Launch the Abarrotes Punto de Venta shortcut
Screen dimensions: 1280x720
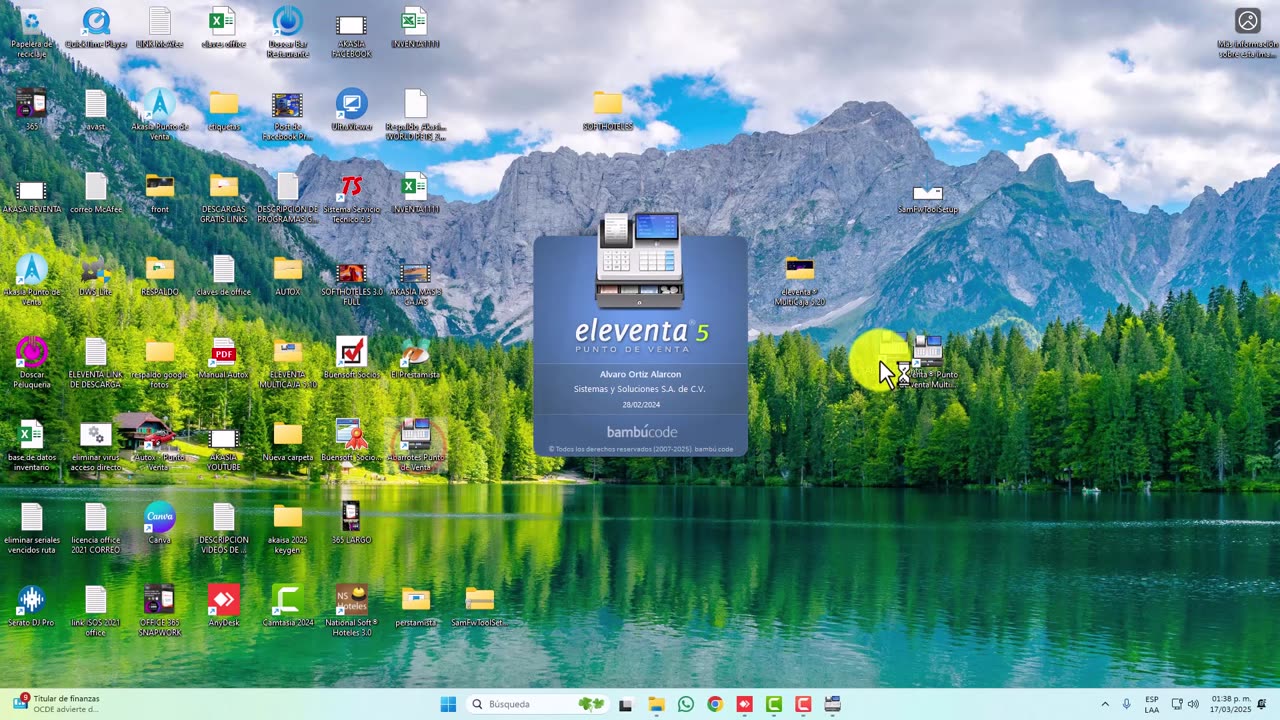[415, 446]
